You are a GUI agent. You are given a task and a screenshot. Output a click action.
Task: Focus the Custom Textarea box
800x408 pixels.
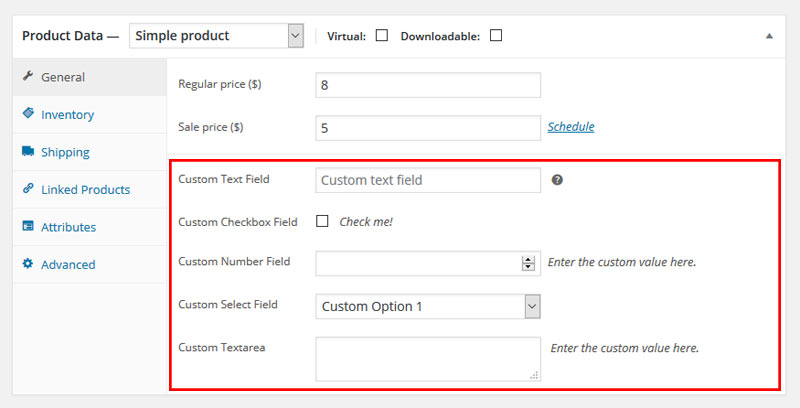click(428, 359)
